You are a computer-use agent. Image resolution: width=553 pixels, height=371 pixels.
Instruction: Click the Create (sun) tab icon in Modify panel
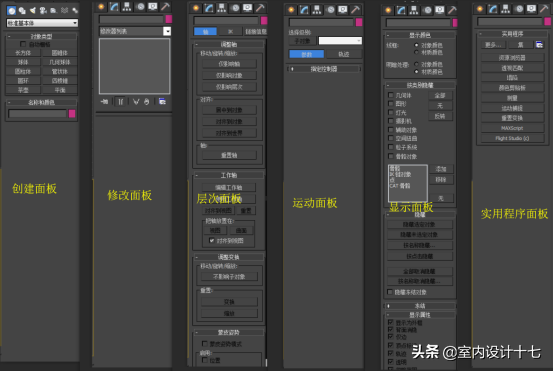click(101, 7)
